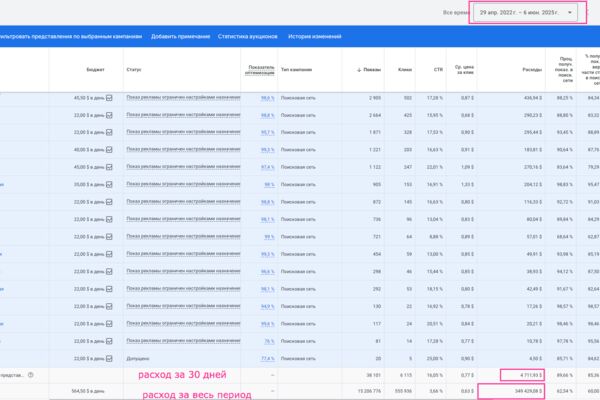Click the 1 122 impressions cell
Image resolution: width=600 pixels, height=400 pixels.
[375, 167]
